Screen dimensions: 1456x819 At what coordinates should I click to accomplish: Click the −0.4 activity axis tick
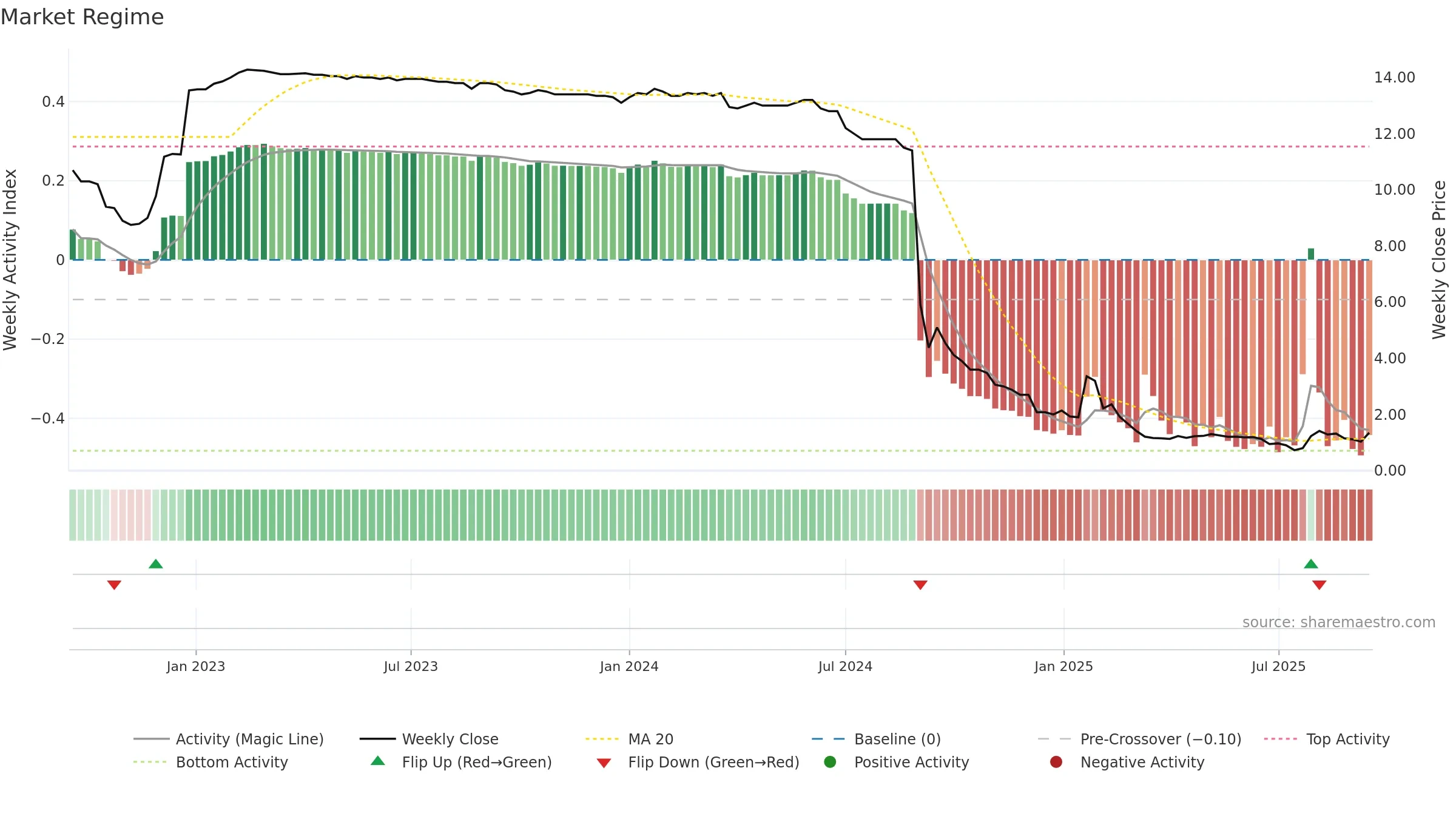48,418
